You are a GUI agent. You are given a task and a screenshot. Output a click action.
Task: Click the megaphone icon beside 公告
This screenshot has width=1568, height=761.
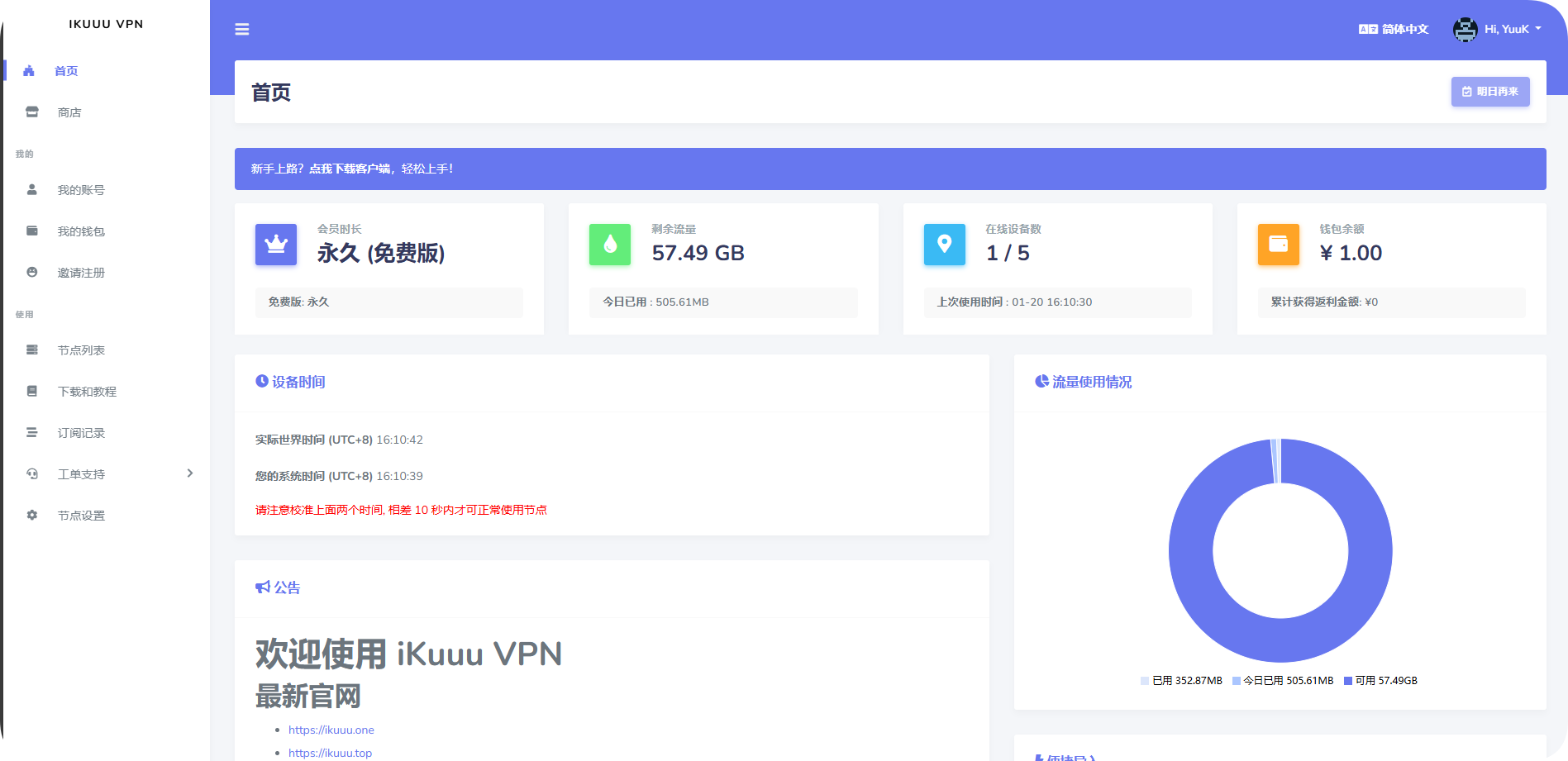[263, 587]
